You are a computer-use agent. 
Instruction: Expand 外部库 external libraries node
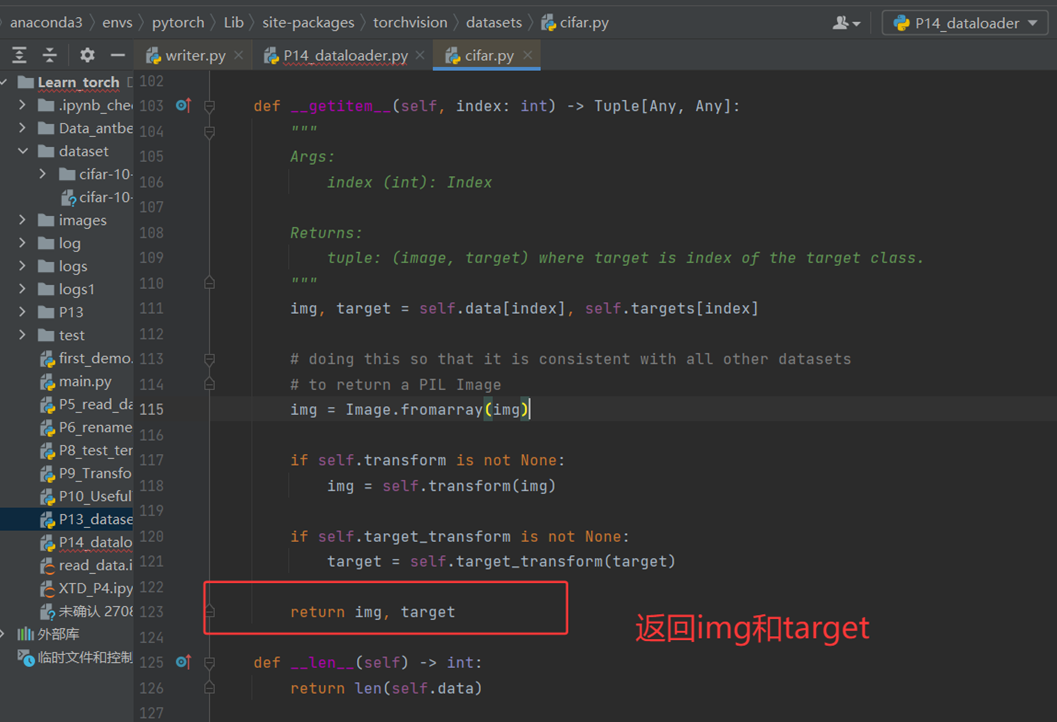pos(4,634)
